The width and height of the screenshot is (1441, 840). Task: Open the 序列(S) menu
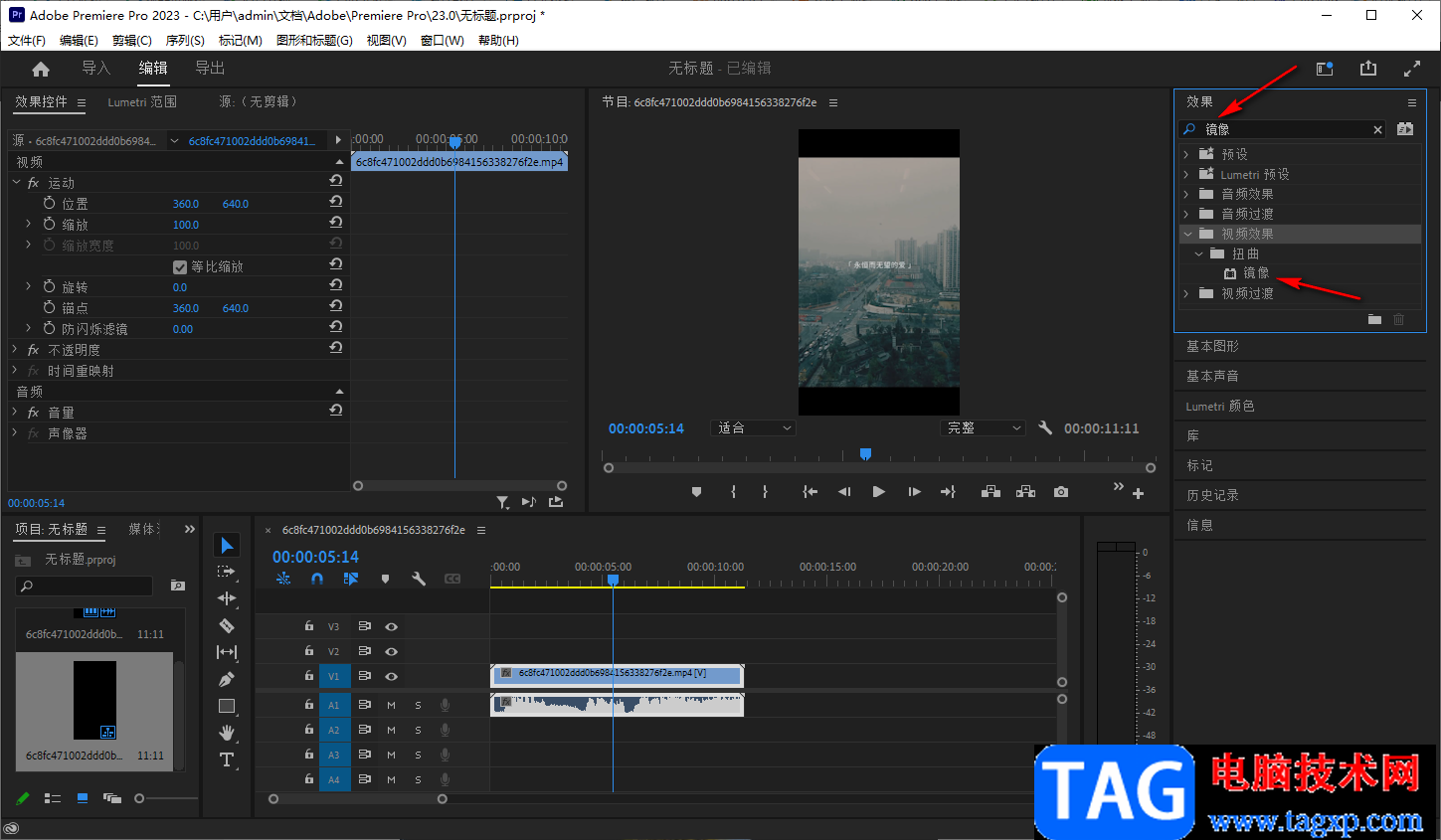click(x=185, y=41)
